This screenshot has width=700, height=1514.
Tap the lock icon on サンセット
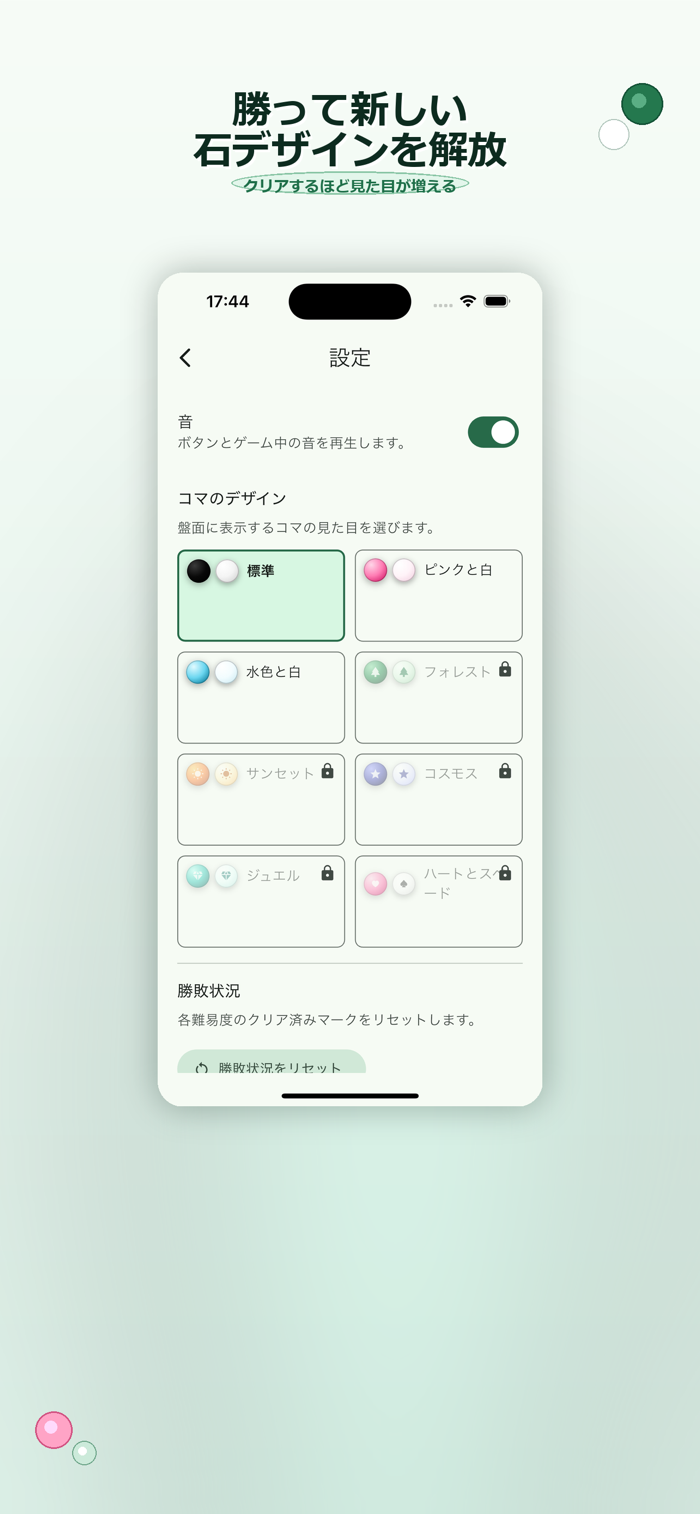click(327, 771)
